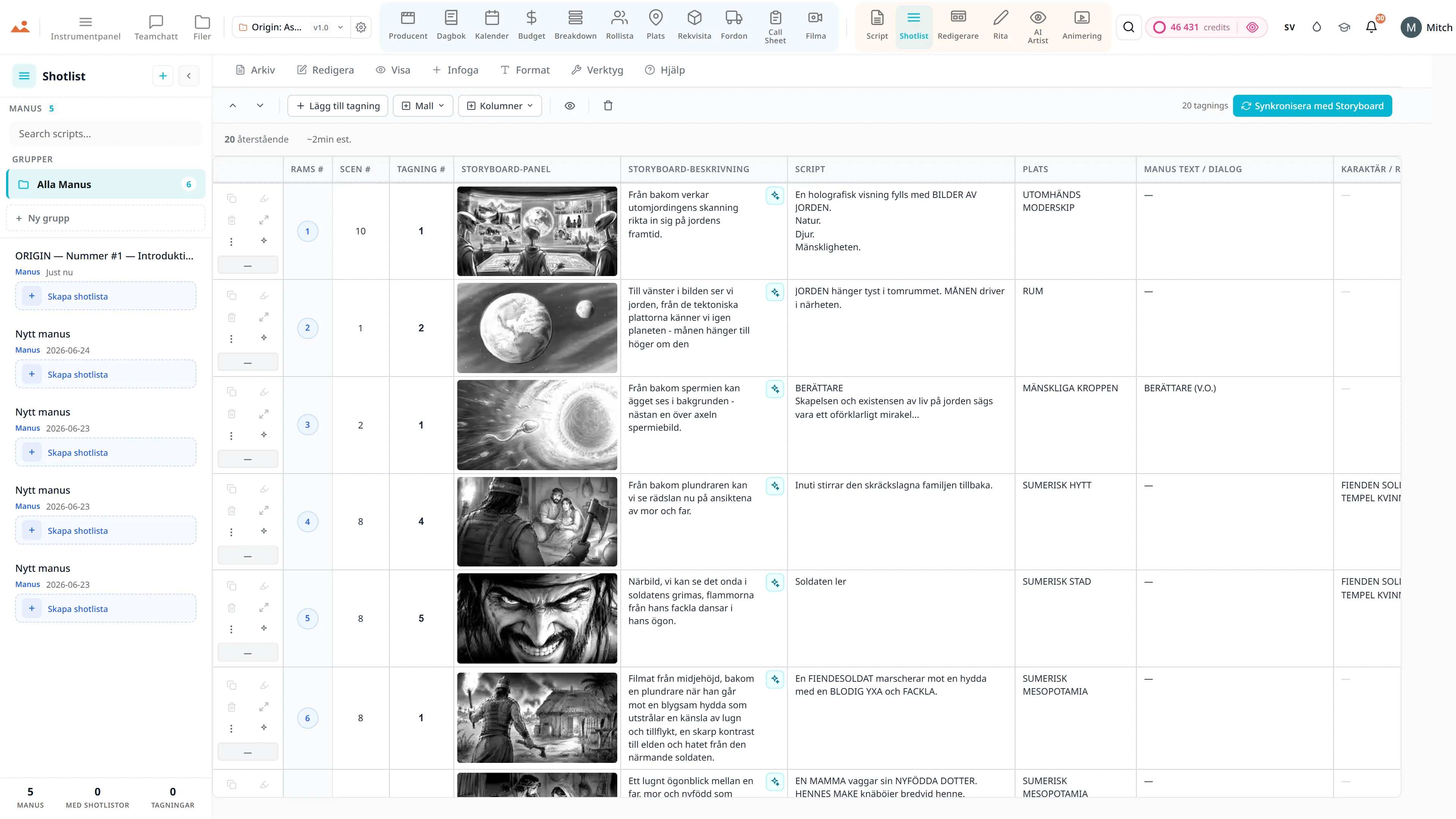1456x819 pixels.
Task: Move selection up with the up chevron
Action: (x=233, y=106)
